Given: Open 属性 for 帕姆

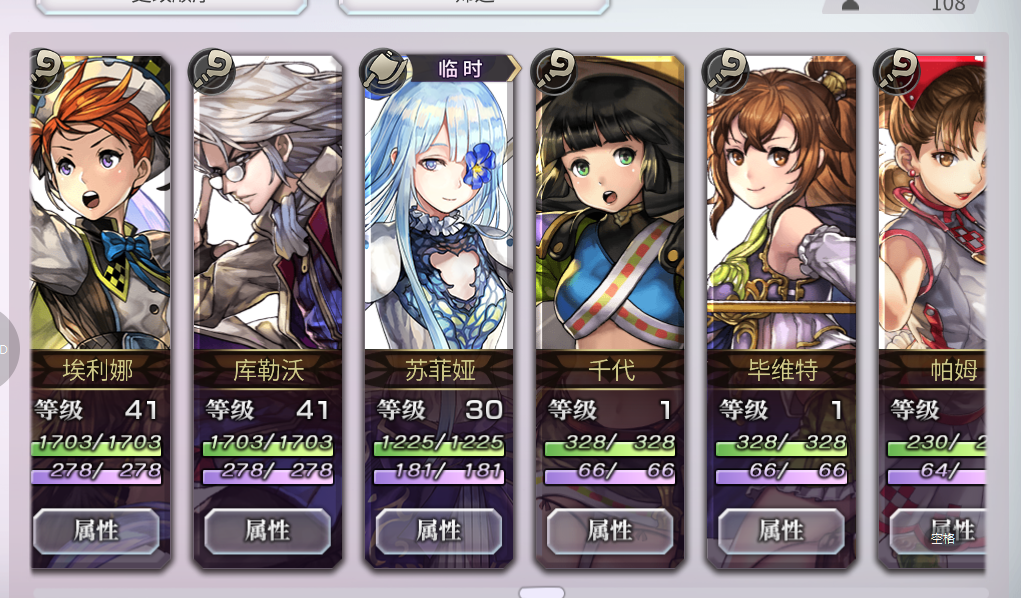Looking at the screenshot, I should click(938, 531).
